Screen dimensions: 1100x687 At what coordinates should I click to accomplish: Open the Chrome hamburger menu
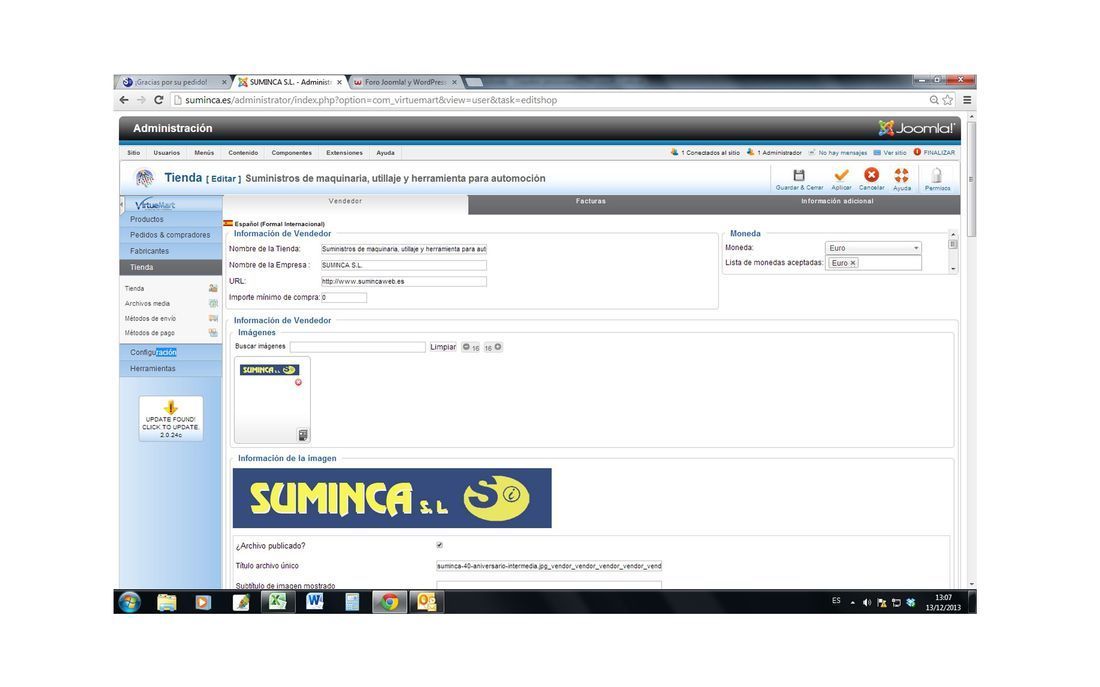tap(967, 100)
